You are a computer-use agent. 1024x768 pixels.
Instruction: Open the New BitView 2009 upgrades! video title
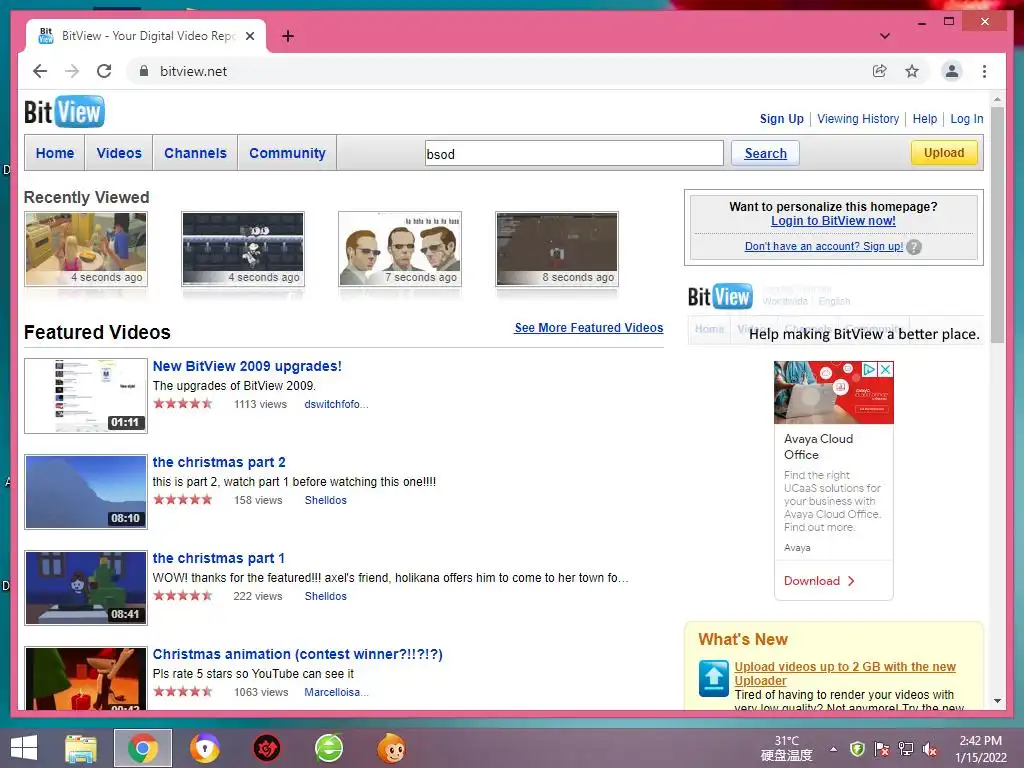coord(247,366)
